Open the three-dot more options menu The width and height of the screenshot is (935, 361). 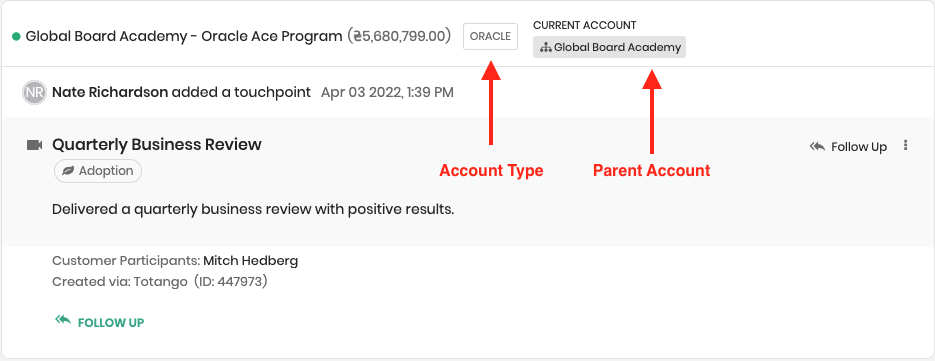[906, 145]
